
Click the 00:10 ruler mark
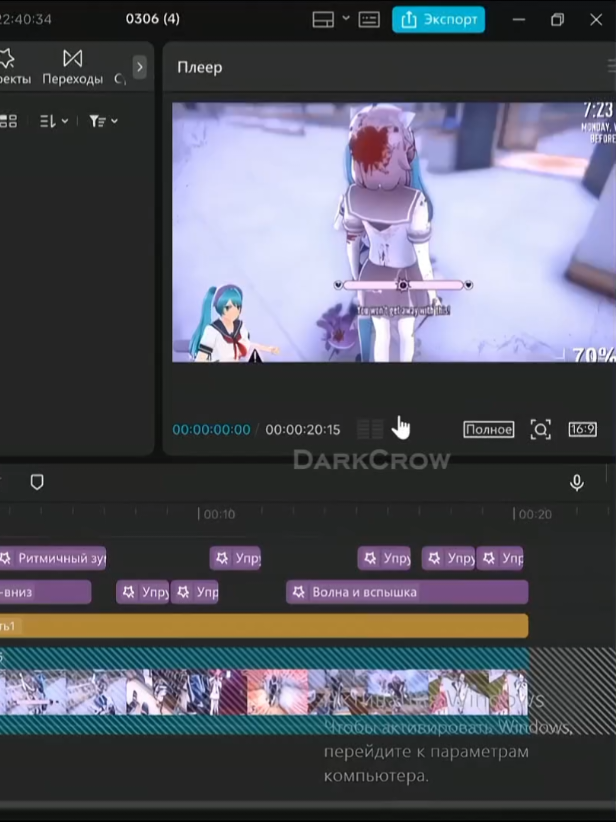pos(218,514)
